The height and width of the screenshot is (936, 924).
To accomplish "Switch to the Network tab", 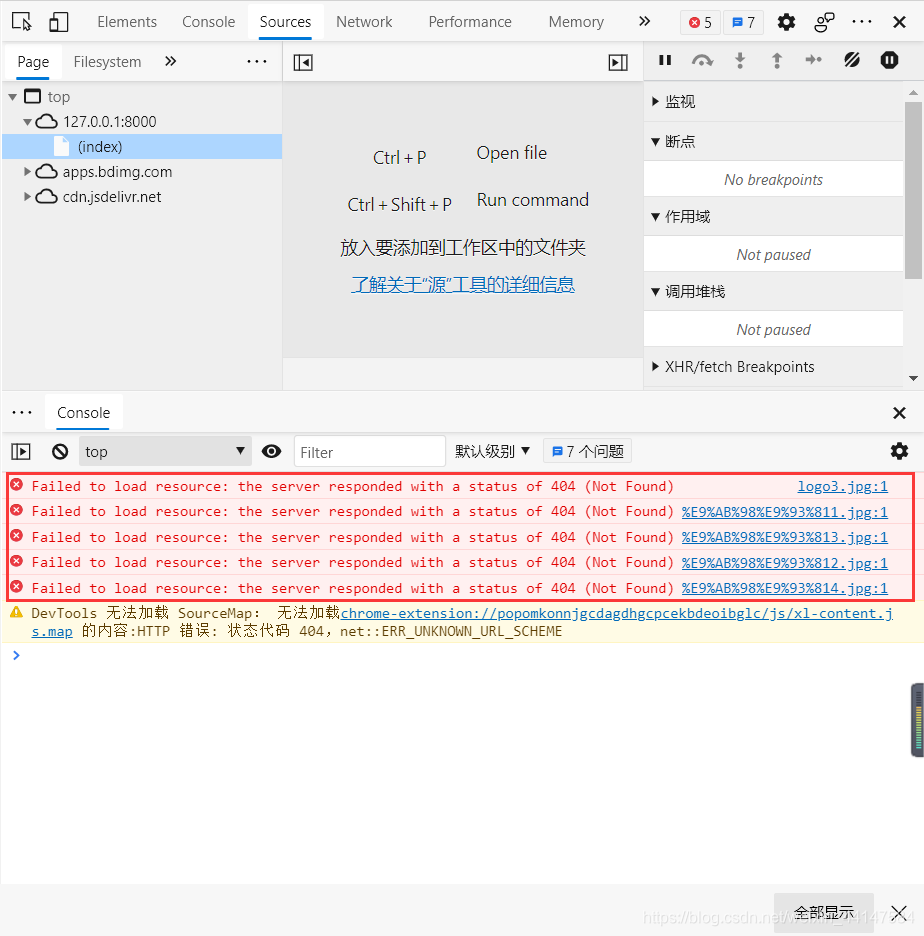I will click(364, 21).
